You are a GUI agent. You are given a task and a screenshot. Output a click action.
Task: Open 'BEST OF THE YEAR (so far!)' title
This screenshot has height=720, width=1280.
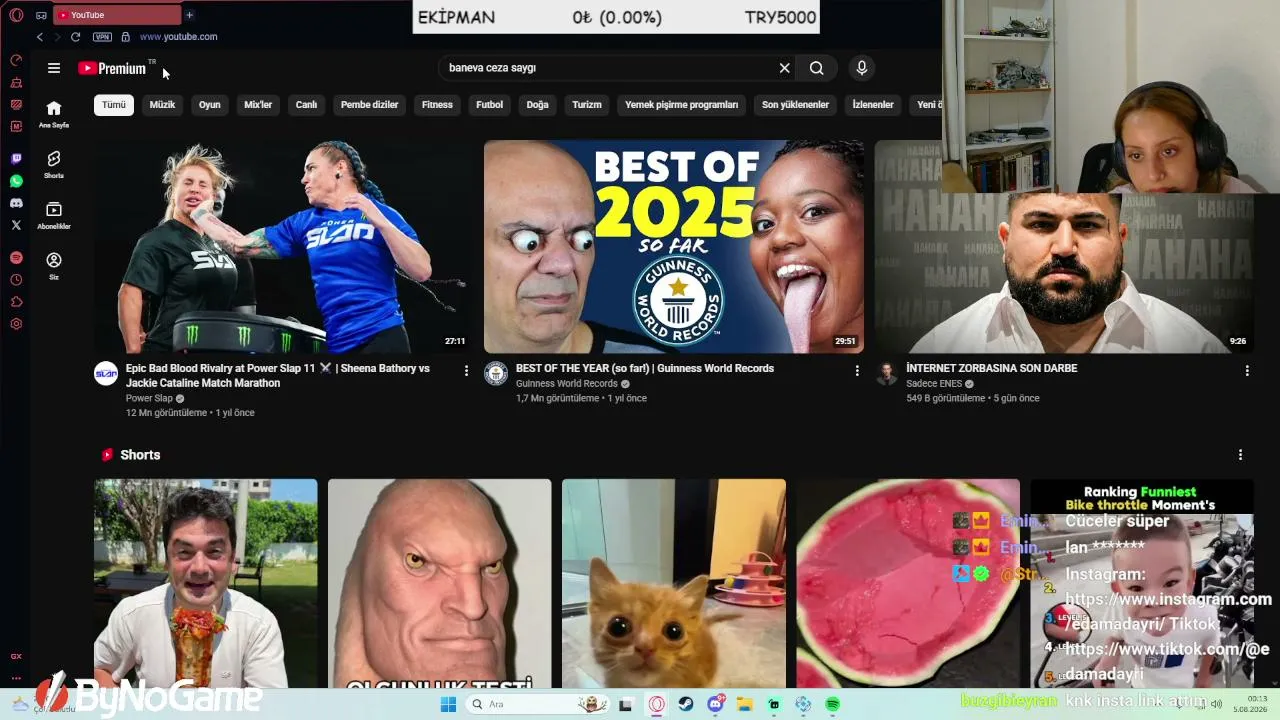tap(645, 369)
